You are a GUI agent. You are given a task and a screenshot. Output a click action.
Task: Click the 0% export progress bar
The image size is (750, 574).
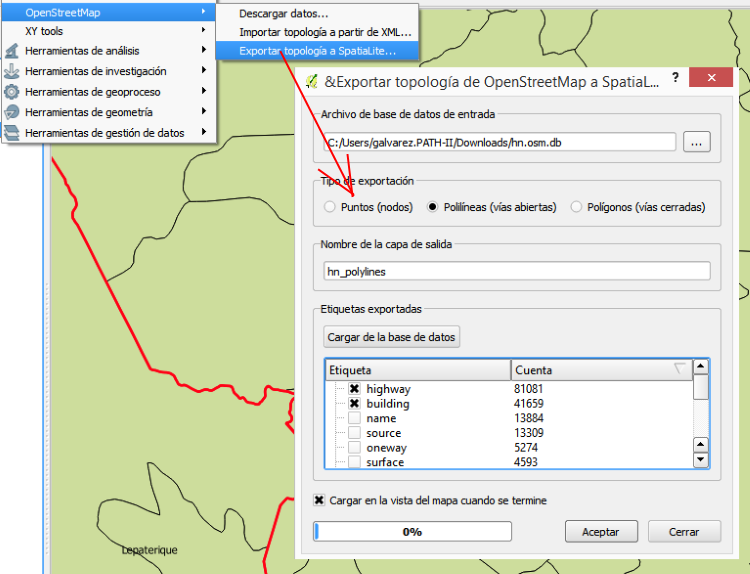click(x=412, y=532)
